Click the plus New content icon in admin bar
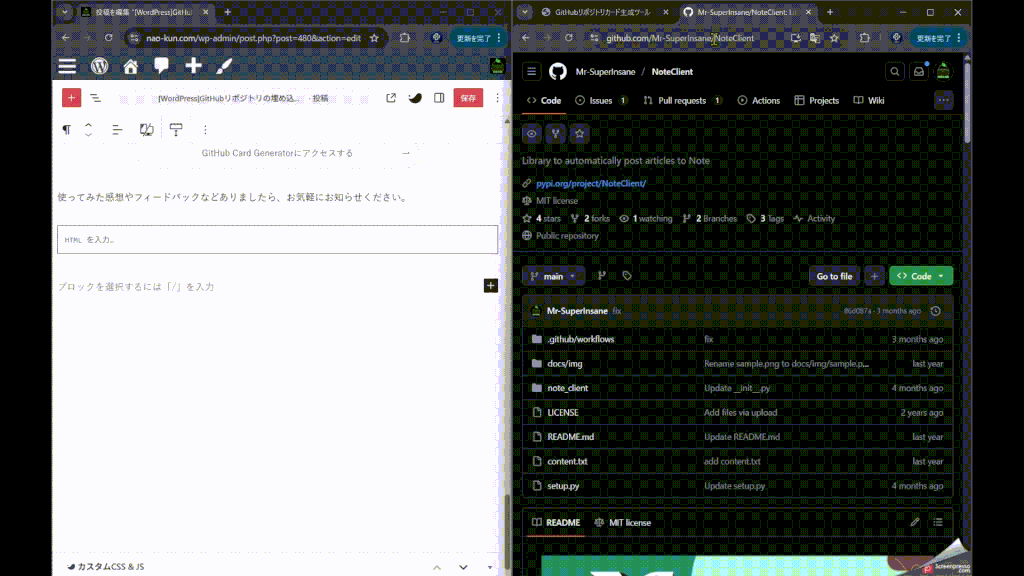Image resolution: width=1024 pixels, height=576 pixels. 193,66
